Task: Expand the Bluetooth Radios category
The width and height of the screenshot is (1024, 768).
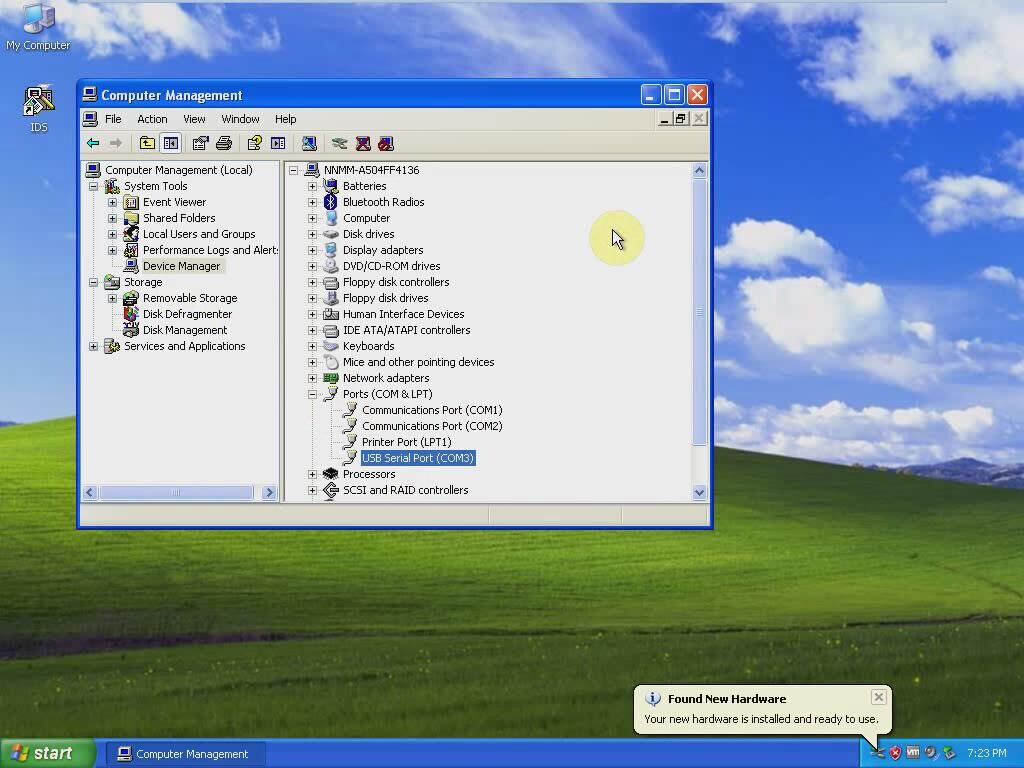Action: 312,202
